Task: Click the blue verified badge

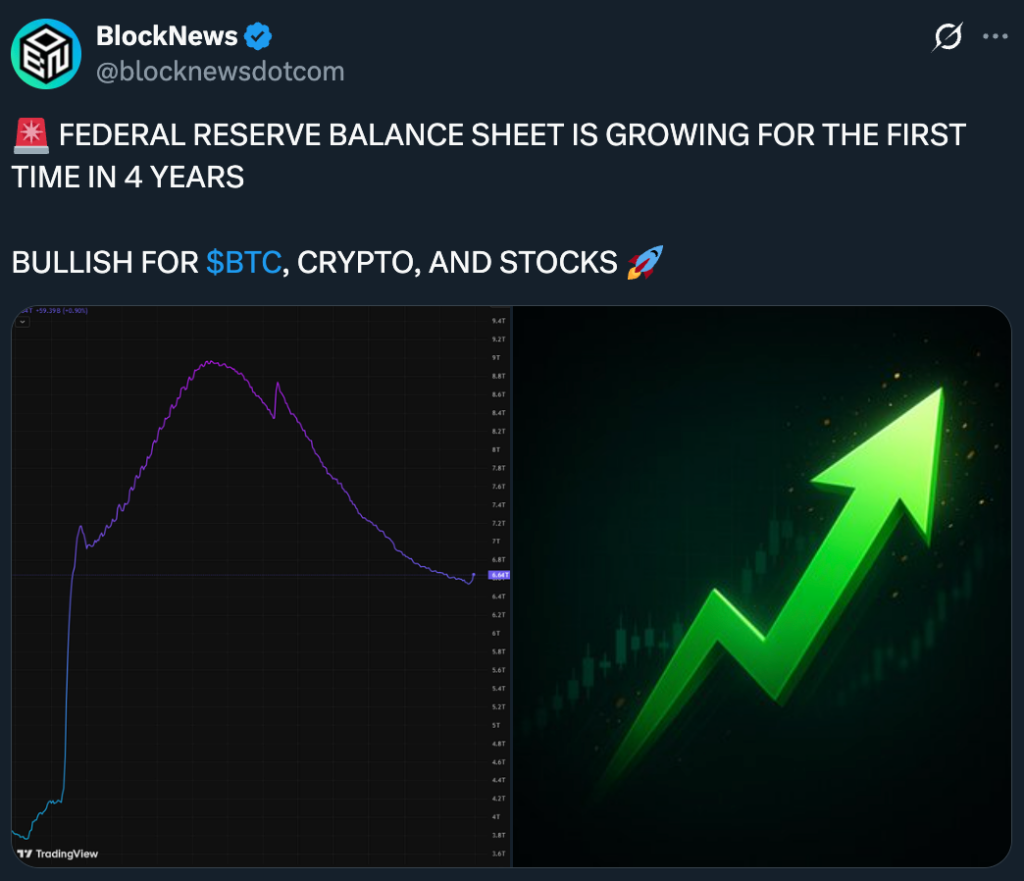Action: [259, 37]
